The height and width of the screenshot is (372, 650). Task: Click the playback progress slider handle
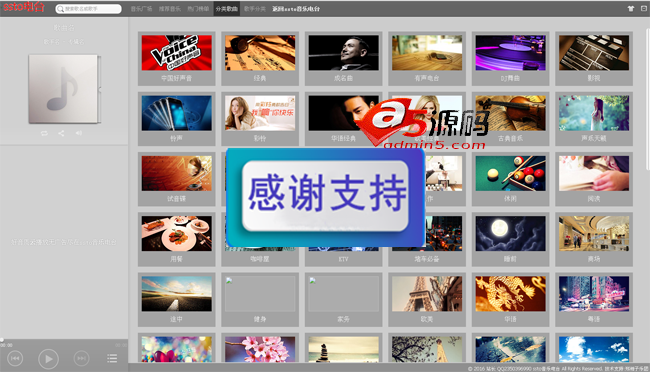2,340
